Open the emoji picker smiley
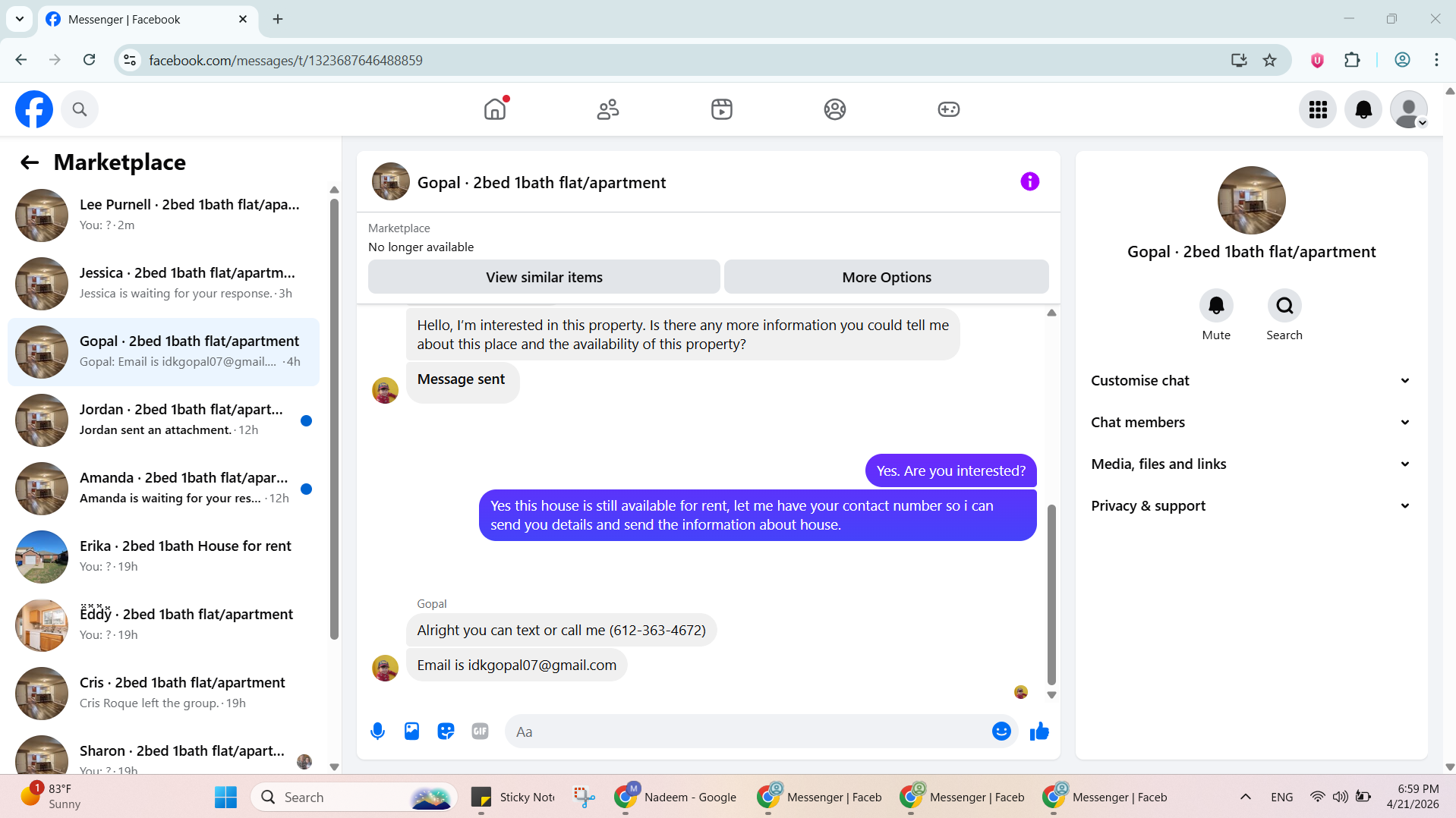The image size is (1456, 818). (1001, 731)
